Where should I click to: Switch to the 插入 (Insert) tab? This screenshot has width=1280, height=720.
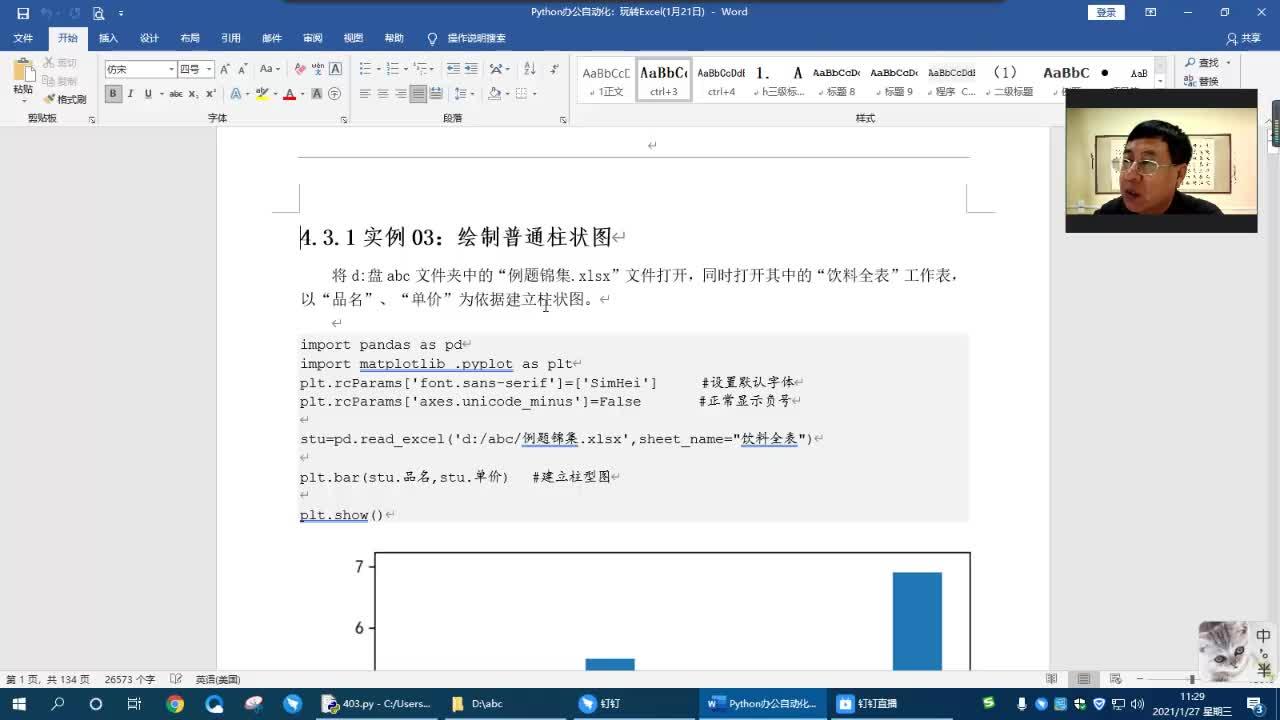pos(108,38)
